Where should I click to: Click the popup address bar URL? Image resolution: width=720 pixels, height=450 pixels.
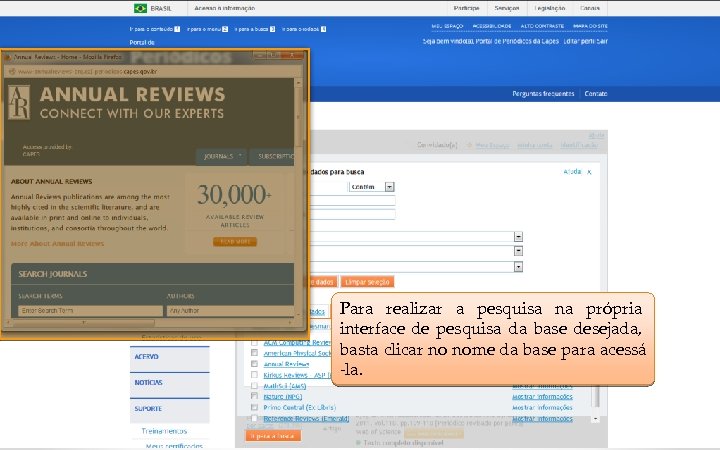pos(87,72)
